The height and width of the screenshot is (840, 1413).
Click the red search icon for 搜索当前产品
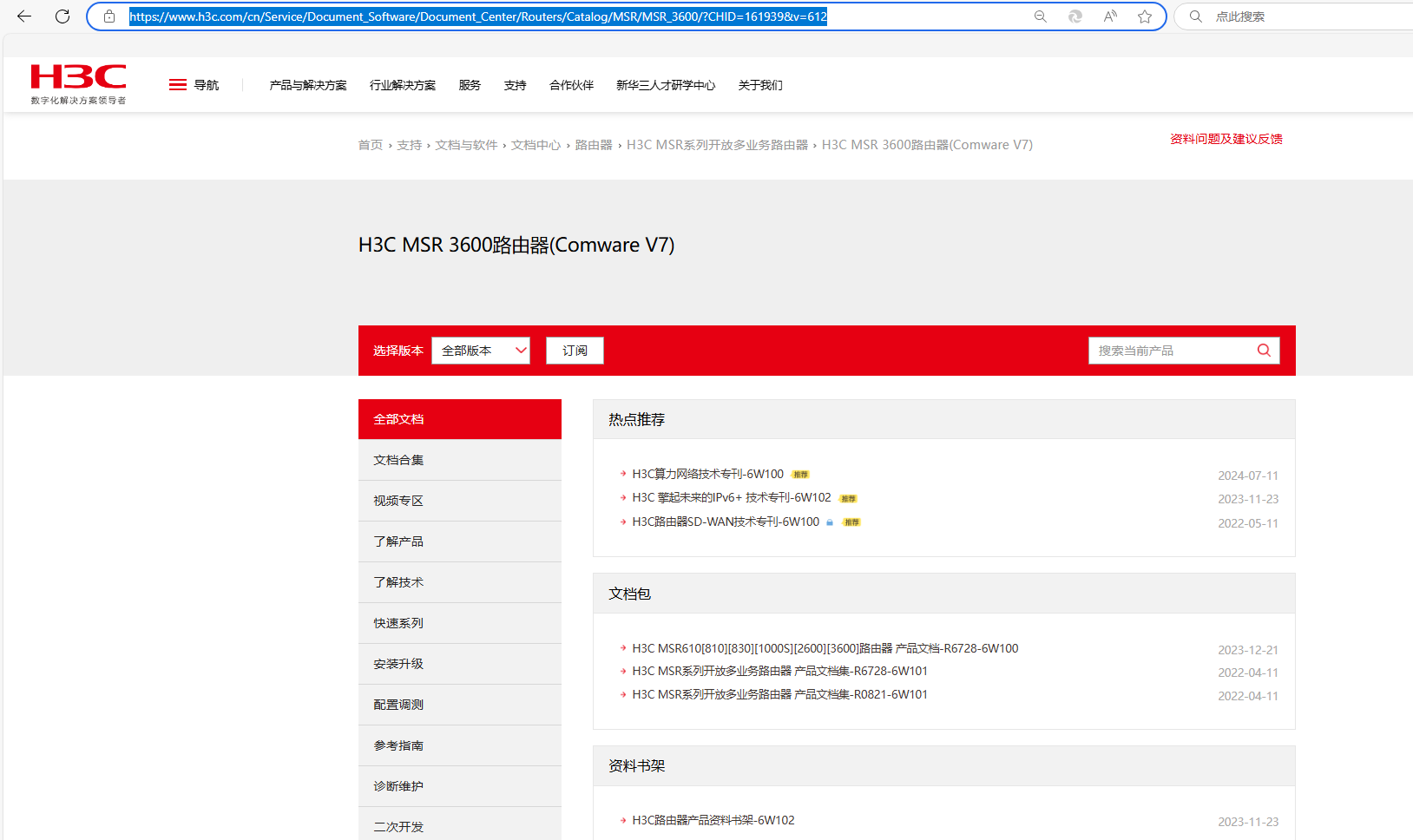[x=1264, y=351]
